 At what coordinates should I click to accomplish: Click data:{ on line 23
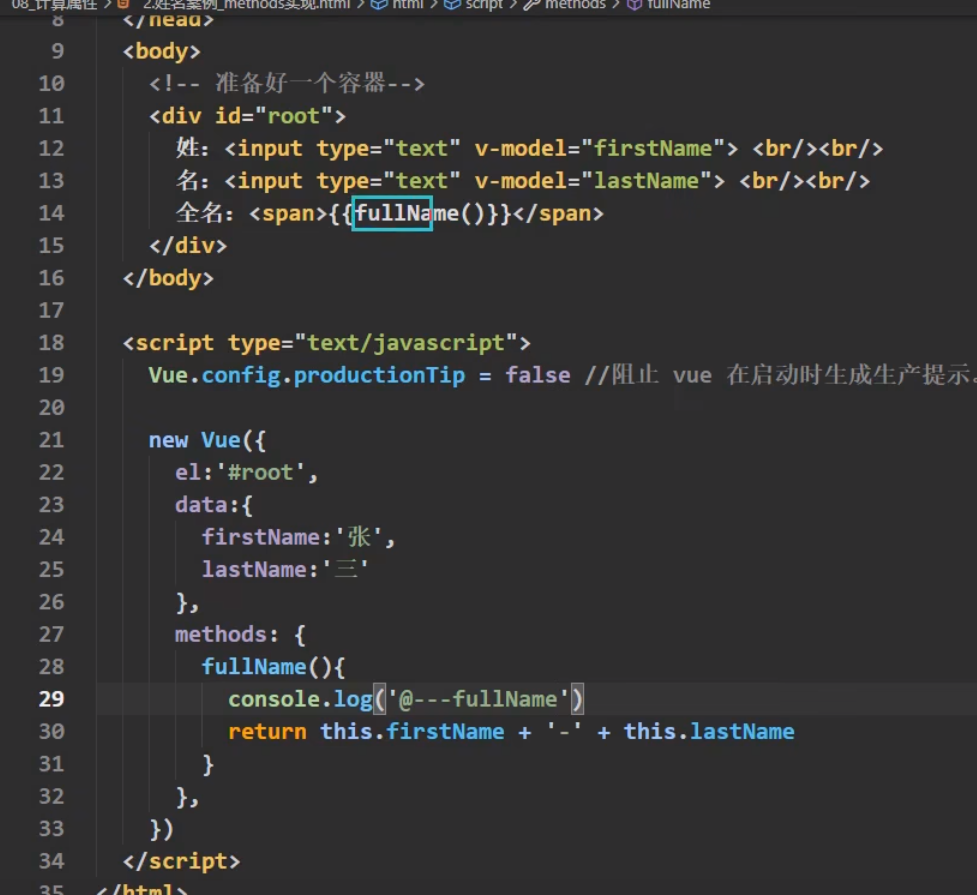[214, 505]
